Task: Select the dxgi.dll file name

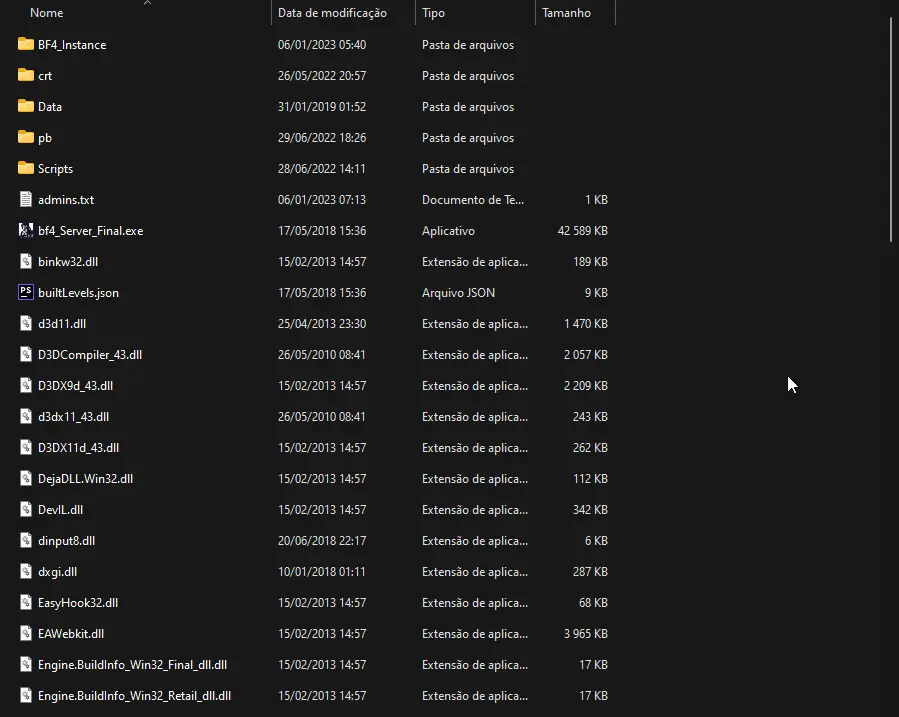Action: 57,571
